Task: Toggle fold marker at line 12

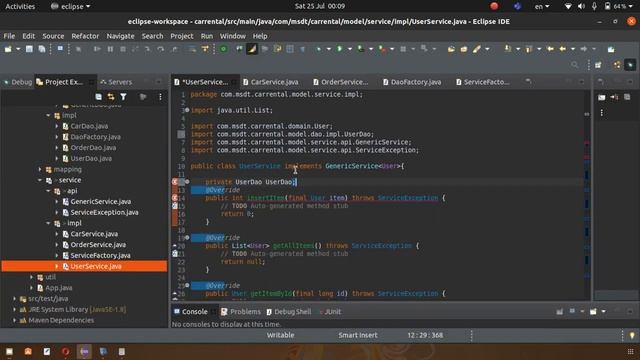Action: point(187,182)
